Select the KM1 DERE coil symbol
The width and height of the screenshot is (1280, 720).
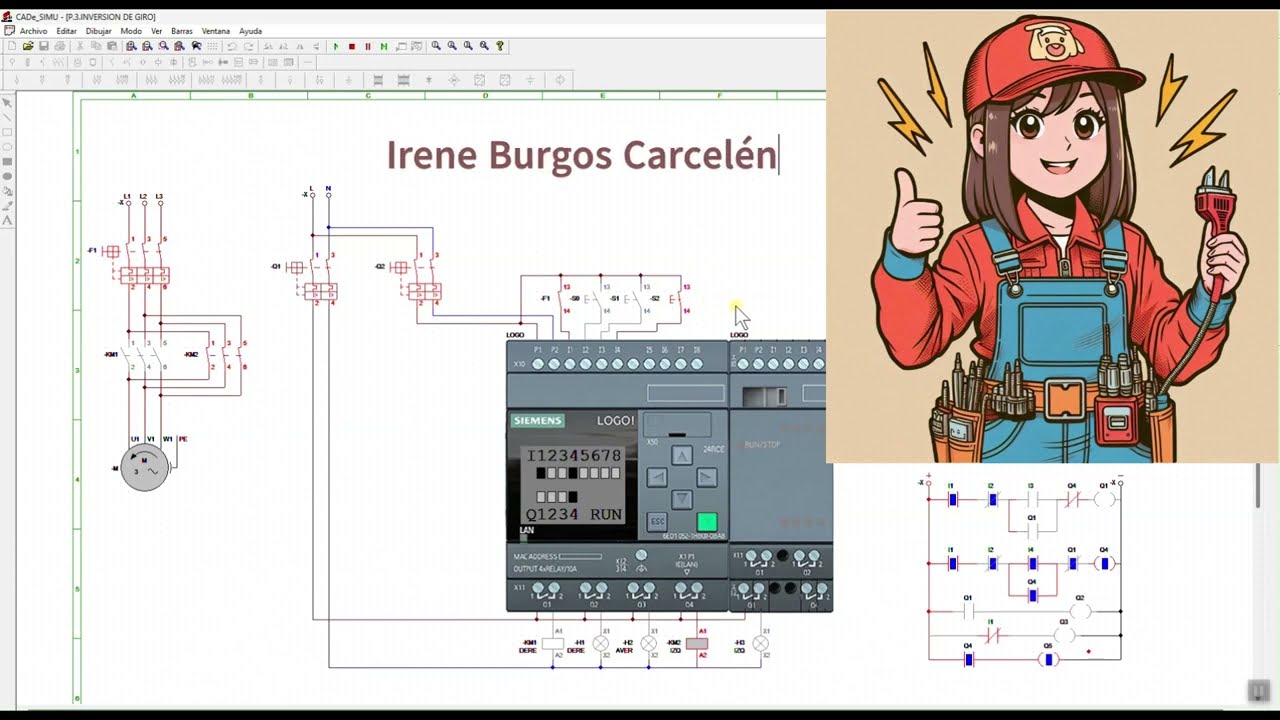553,643
